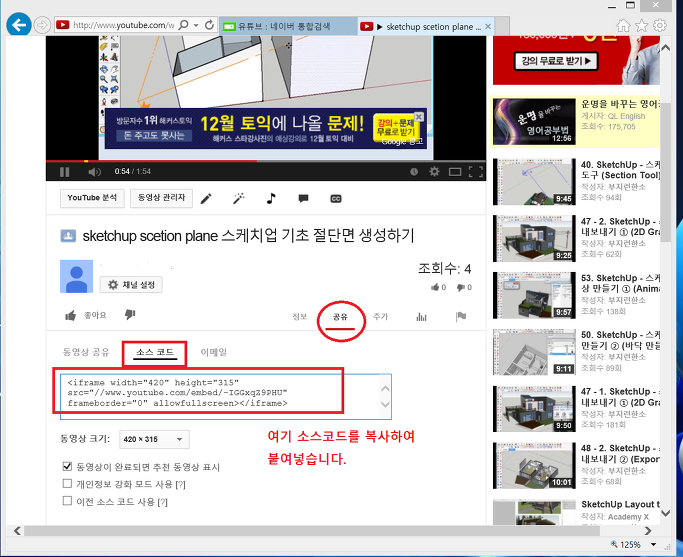Close the overlay ad with its X
Image resolution: width=683 pixels, height=557 pixels.
(x=419, y=117)
